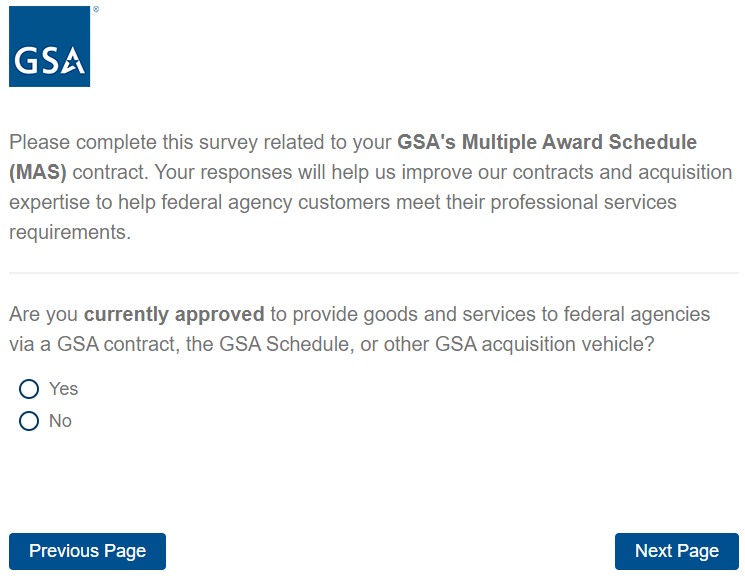Click the horizontal divider line
Screen dimensions: 745x586
[372, 273]
